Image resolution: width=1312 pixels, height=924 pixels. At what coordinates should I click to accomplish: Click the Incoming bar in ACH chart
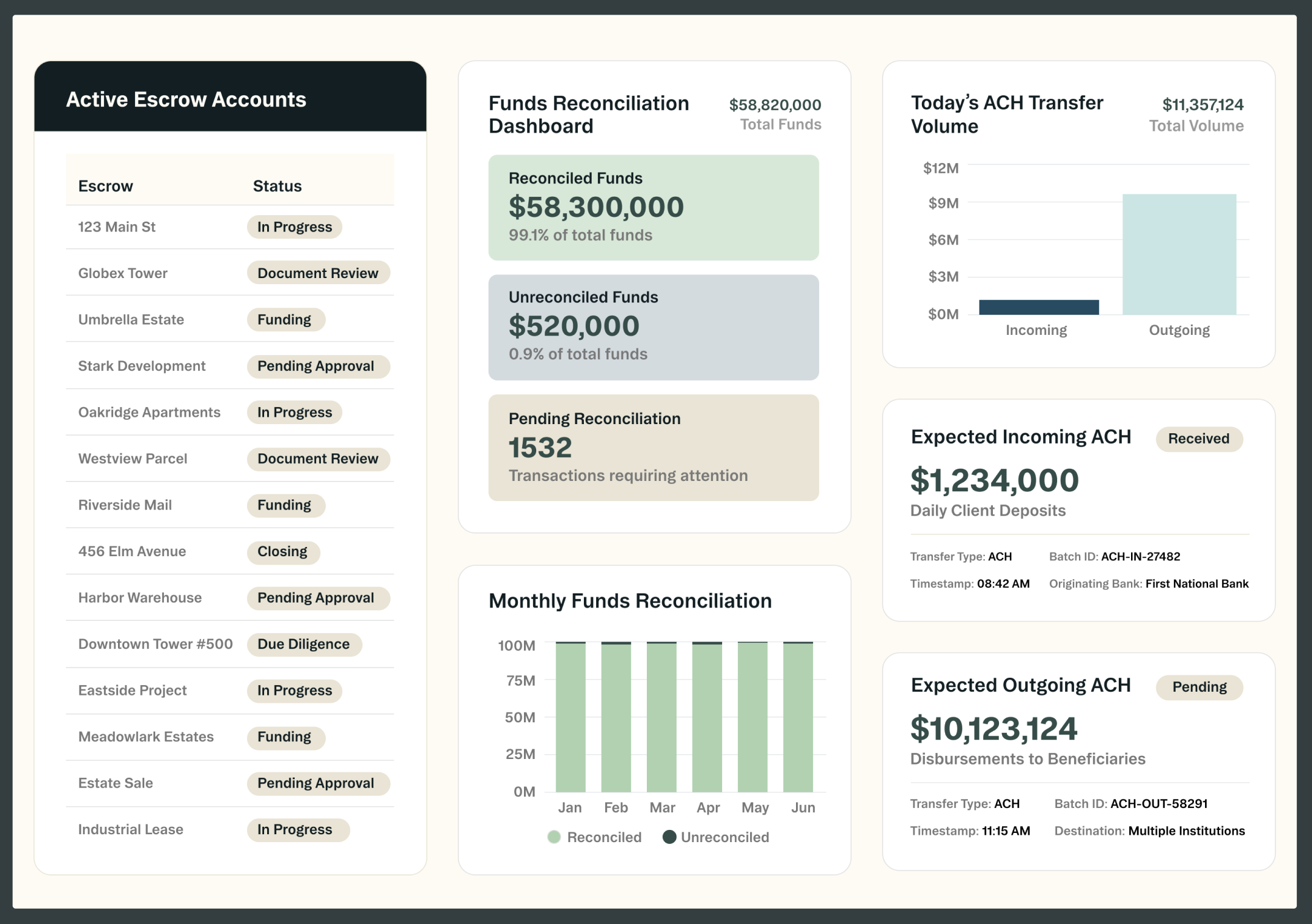tap(1038, 307)
